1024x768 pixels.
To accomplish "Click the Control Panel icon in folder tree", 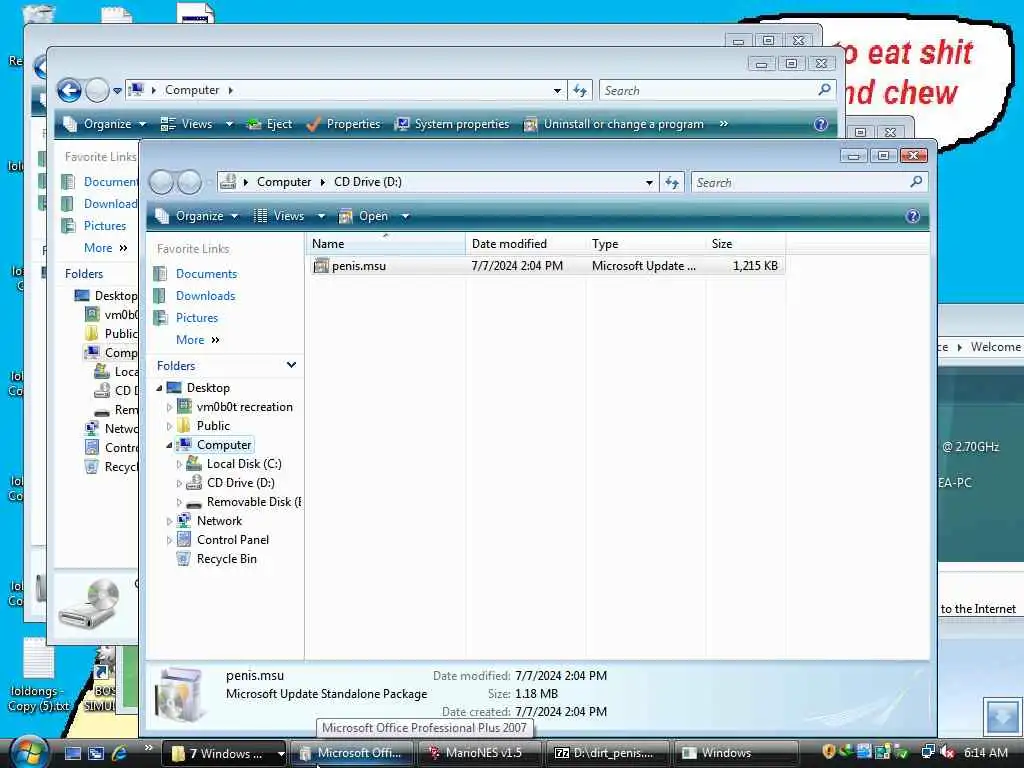I will click(184, 540).
